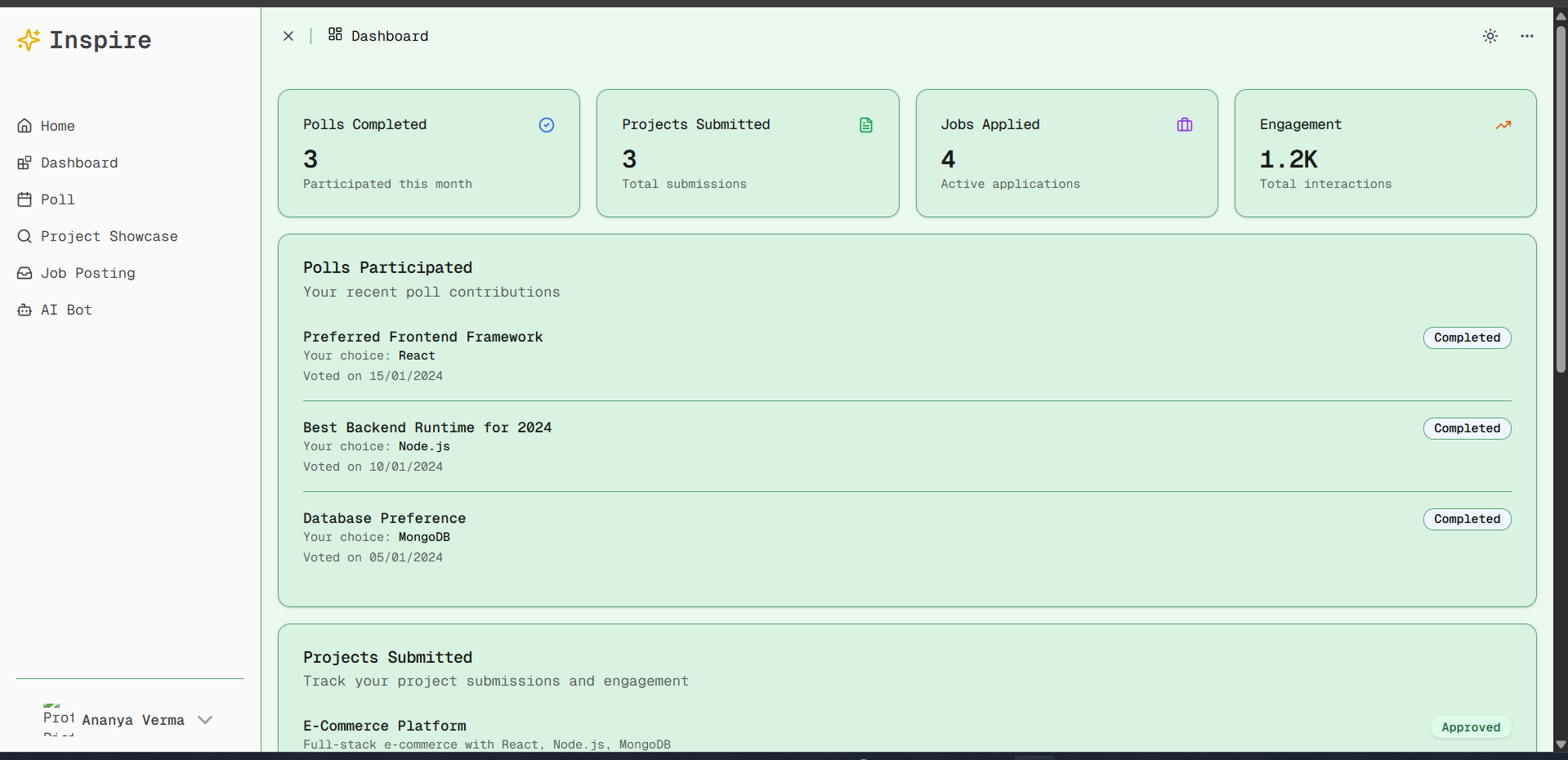Click Completed badge for Preferred Frontend Framework

coord(1467,338)
